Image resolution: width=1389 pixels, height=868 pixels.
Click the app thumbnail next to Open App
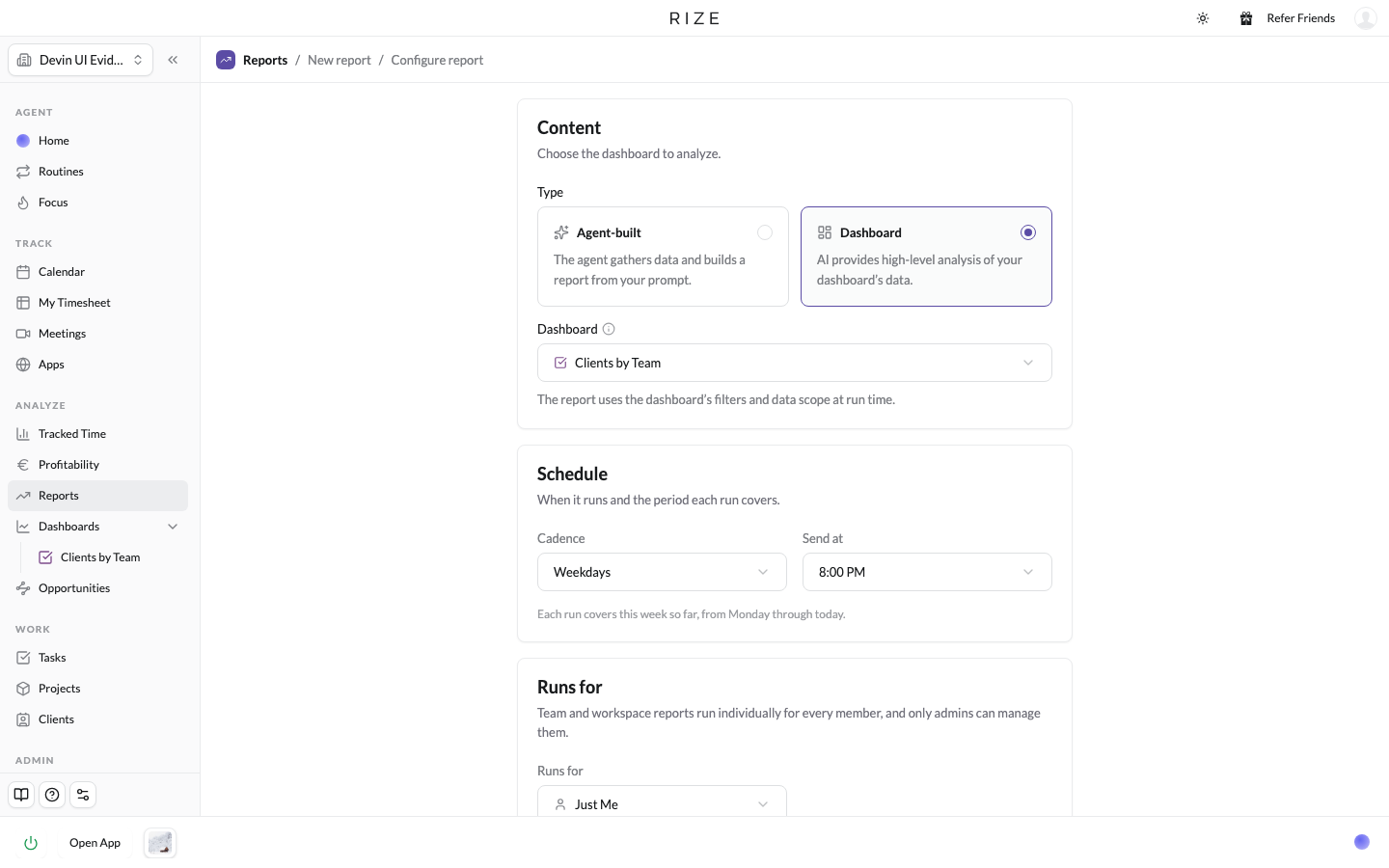(x=160, y=843)
